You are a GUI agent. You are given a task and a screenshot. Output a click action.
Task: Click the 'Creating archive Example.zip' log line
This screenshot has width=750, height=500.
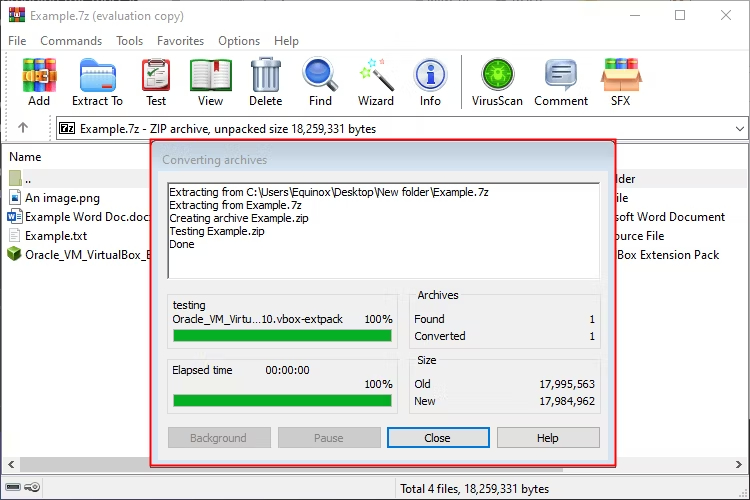(239, 218)
